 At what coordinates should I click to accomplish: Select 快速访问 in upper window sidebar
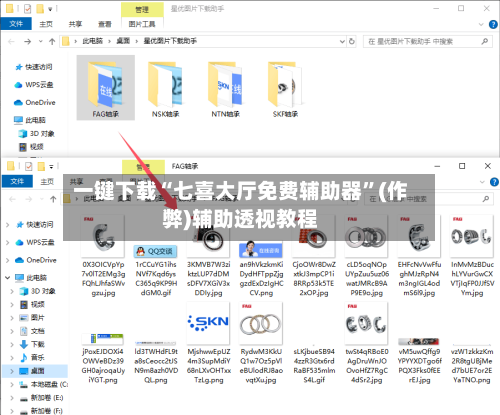34,67
